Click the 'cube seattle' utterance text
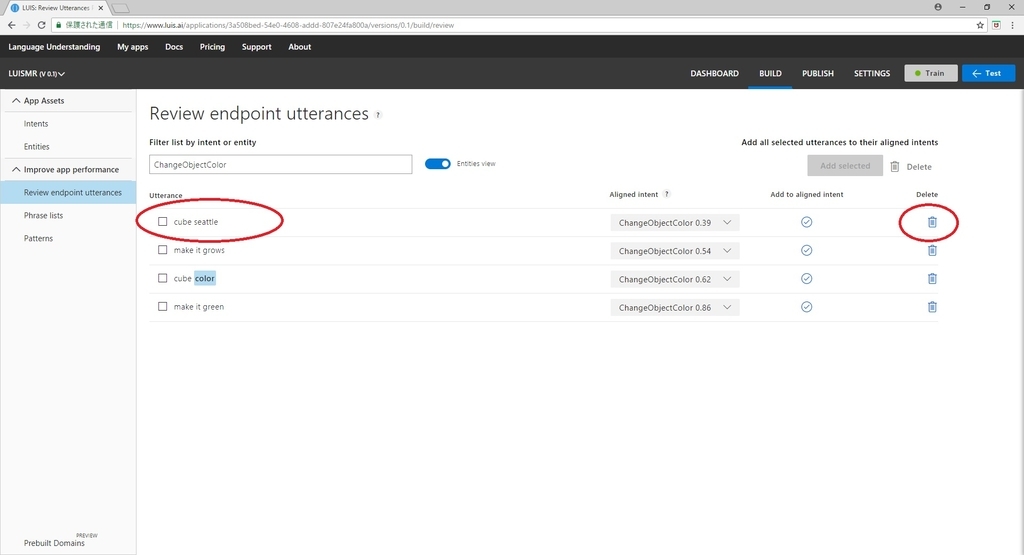The width and height of the screenshot is (1024, 555). [196, 222]
